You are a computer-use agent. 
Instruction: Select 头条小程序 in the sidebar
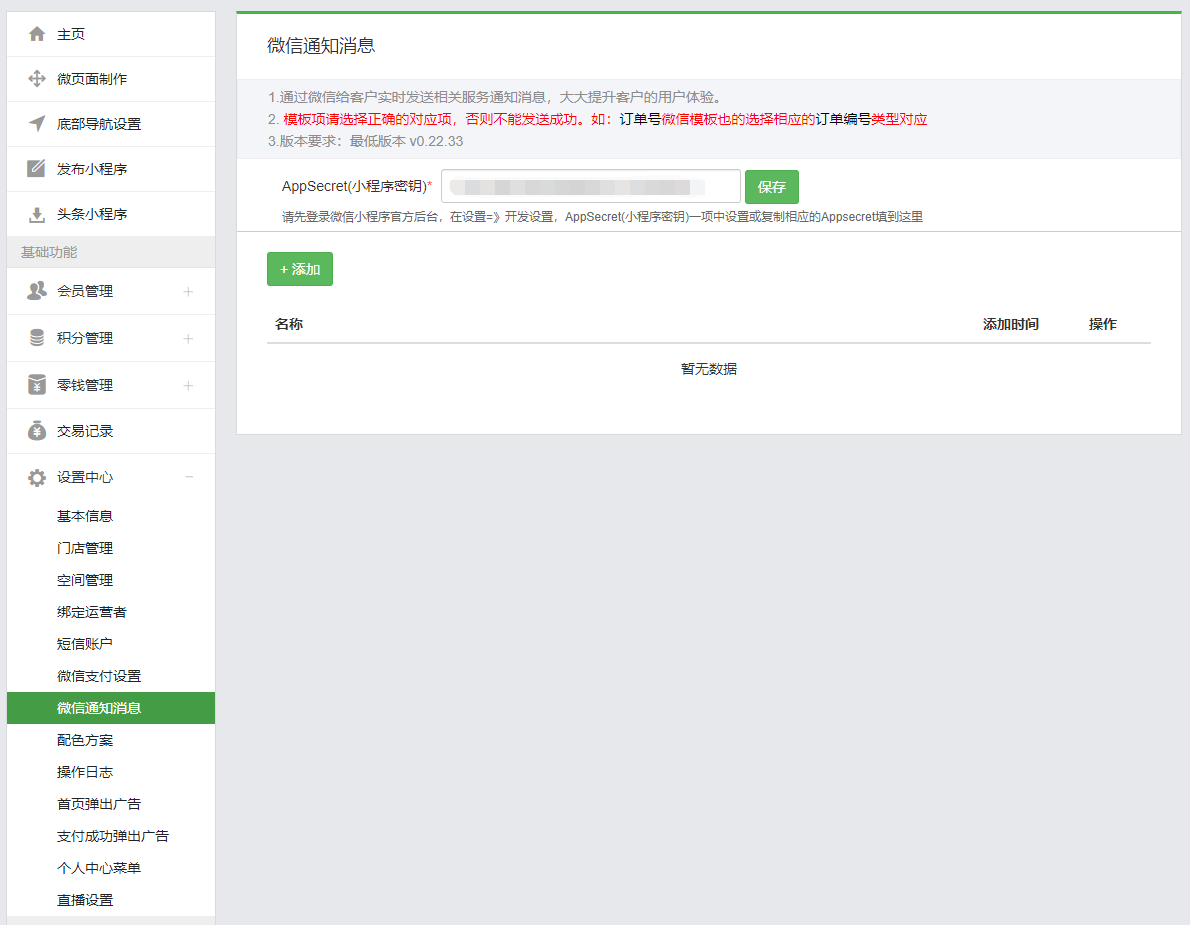click(111, 214)
